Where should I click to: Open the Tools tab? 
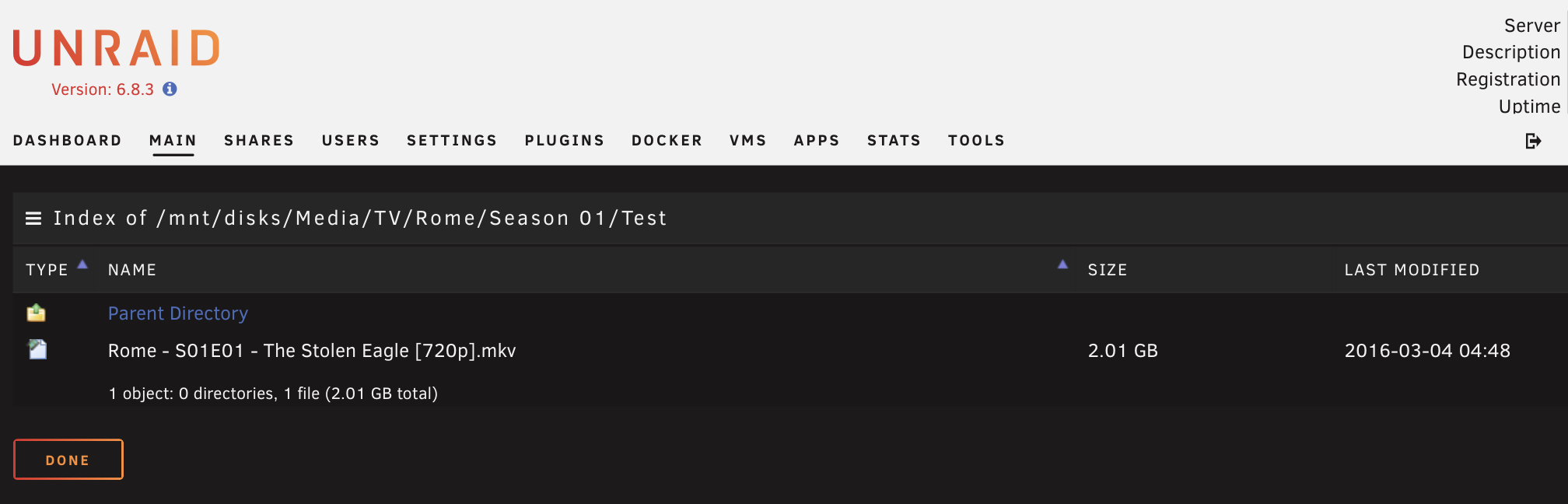[x=976, y=141]
